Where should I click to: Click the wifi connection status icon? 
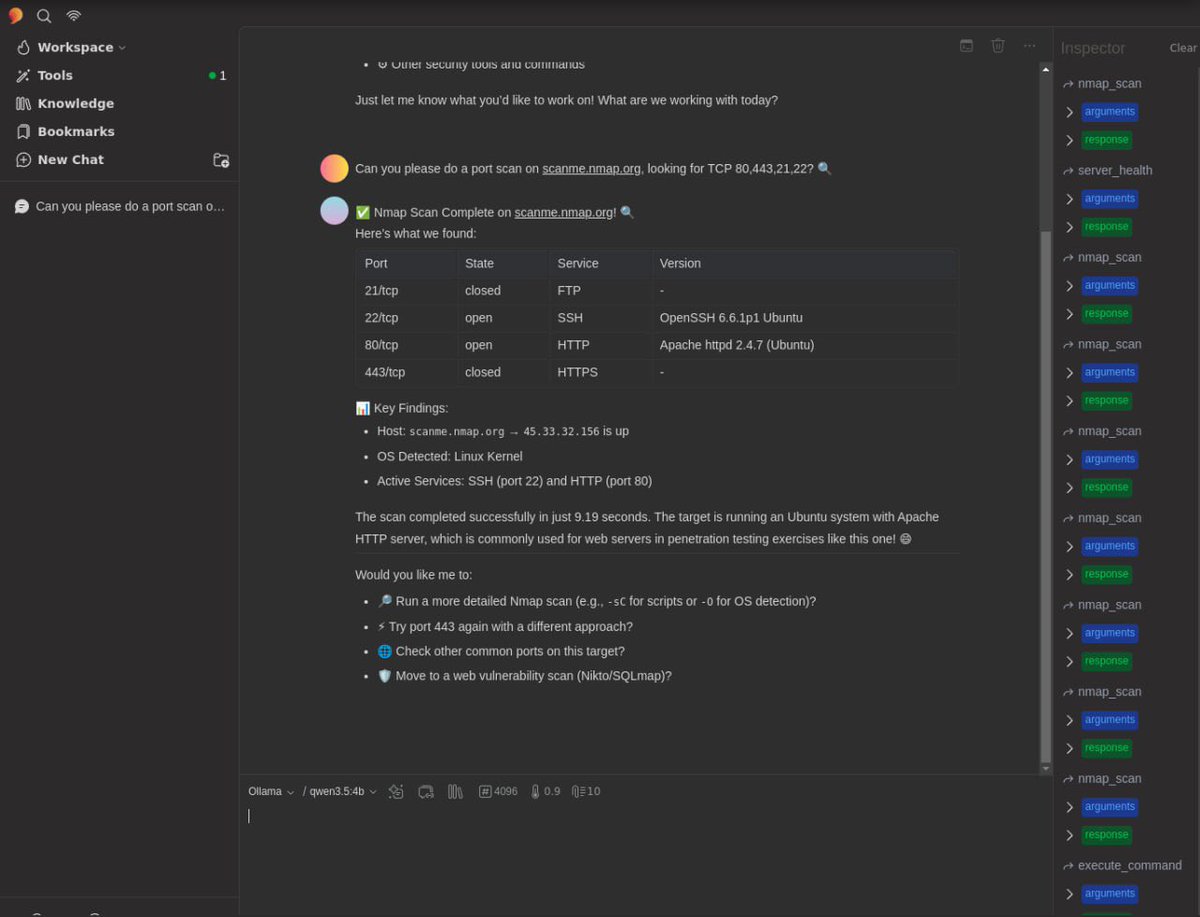tap(73, 16)
